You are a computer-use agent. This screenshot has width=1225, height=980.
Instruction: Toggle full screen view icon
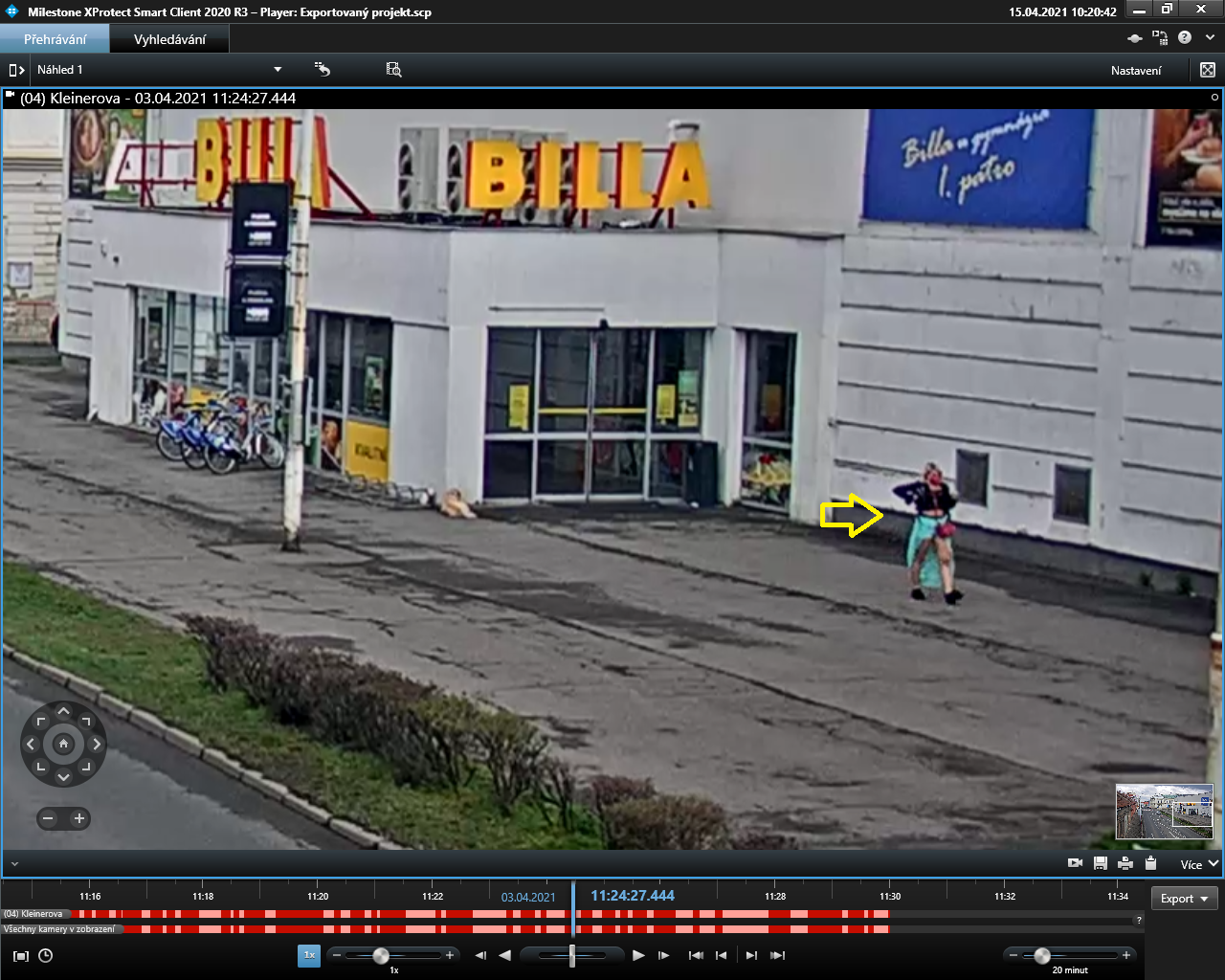point(1208,70)
